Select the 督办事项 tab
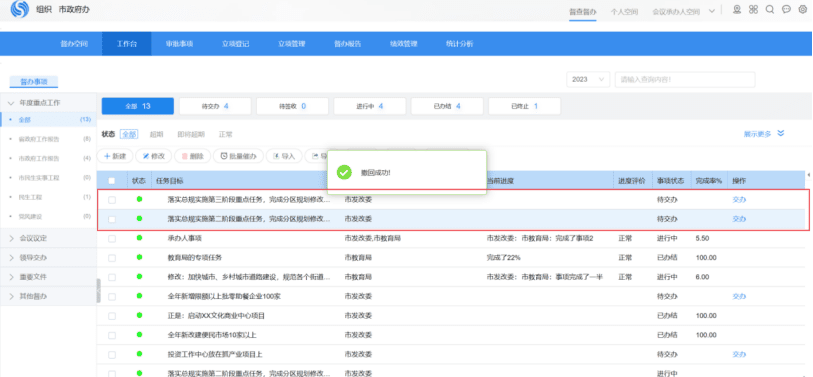 pyautogui.click(x=34, y=81)
